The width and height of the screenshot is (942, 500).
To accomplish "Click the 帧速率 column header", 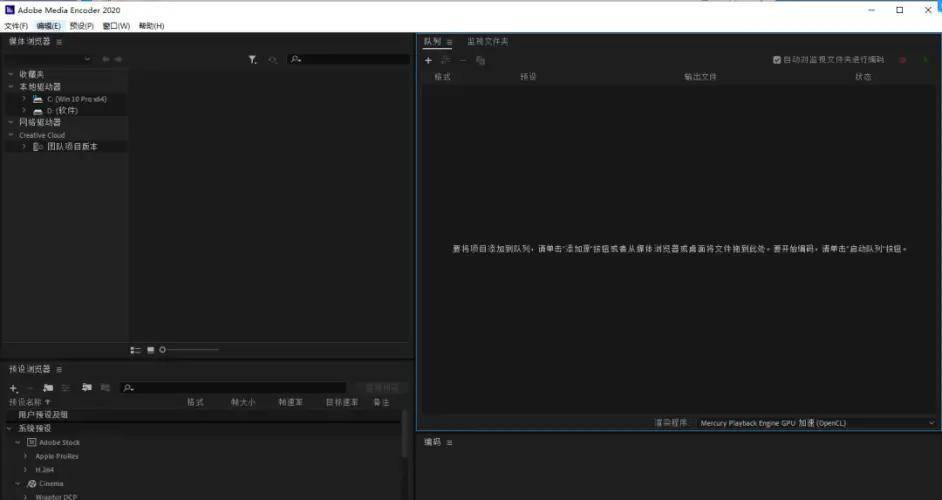I will click(291, 402).
